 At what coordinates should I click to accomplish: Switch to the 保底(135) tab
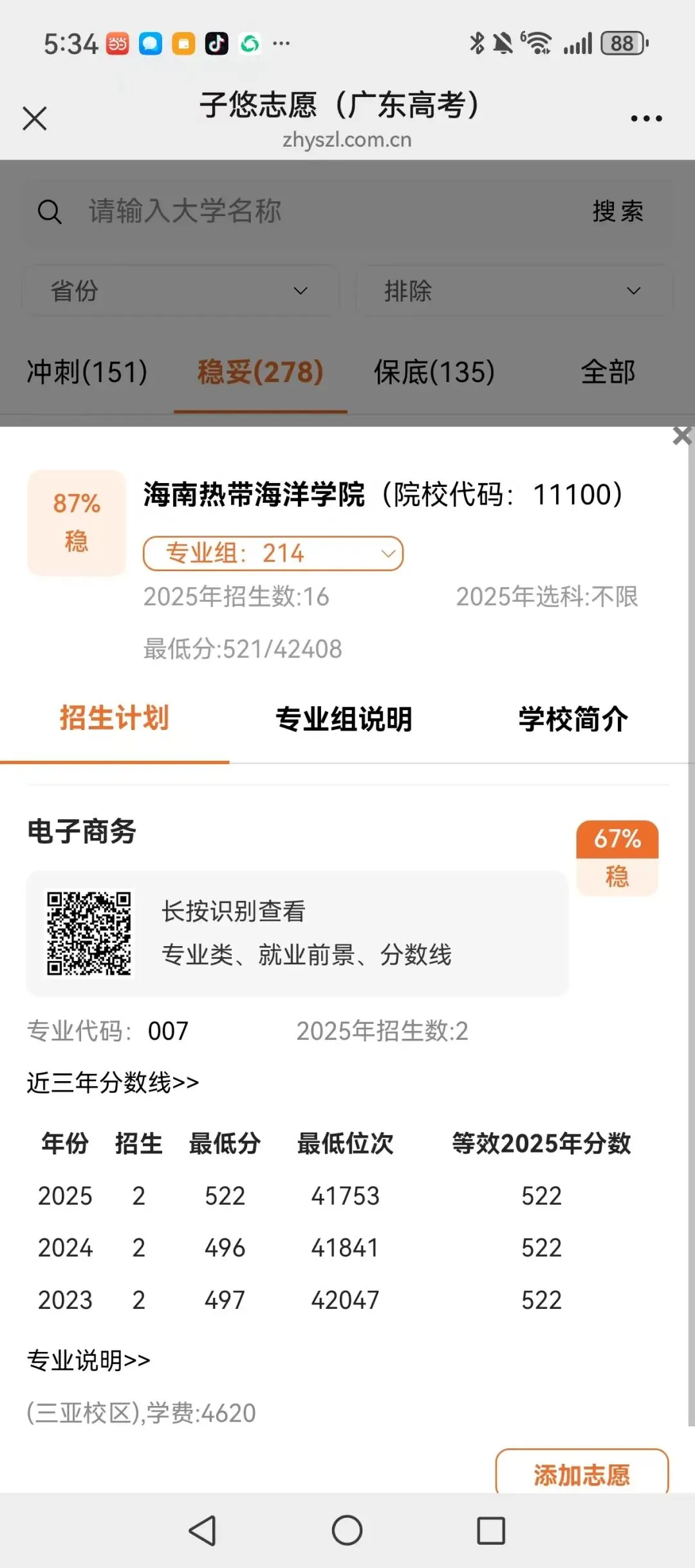[434, 372]
